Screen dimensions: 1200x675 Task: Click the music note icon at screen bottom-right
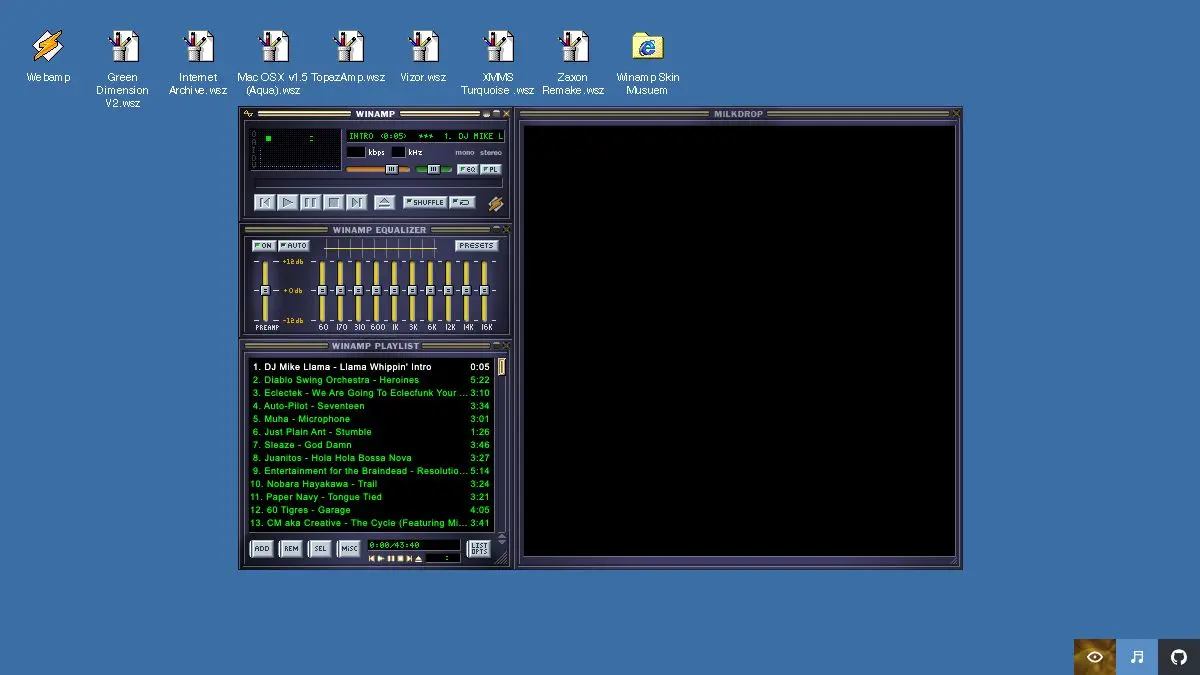pos(1137,657)
